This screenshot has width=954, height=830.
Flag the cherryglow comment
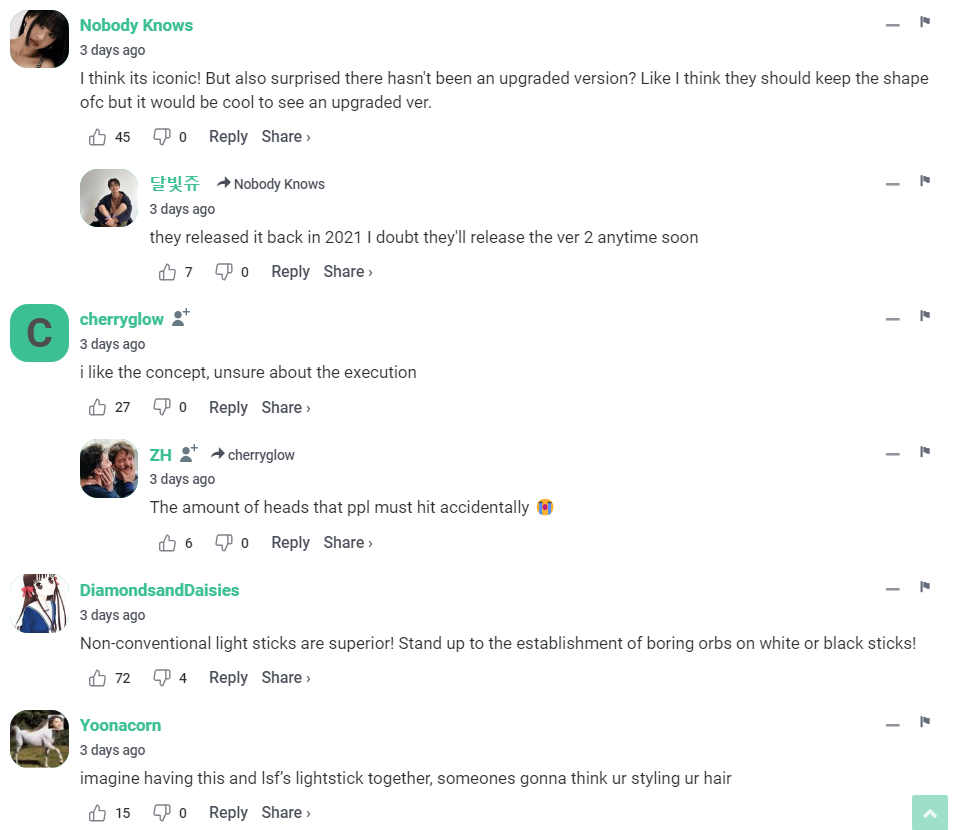925,317
